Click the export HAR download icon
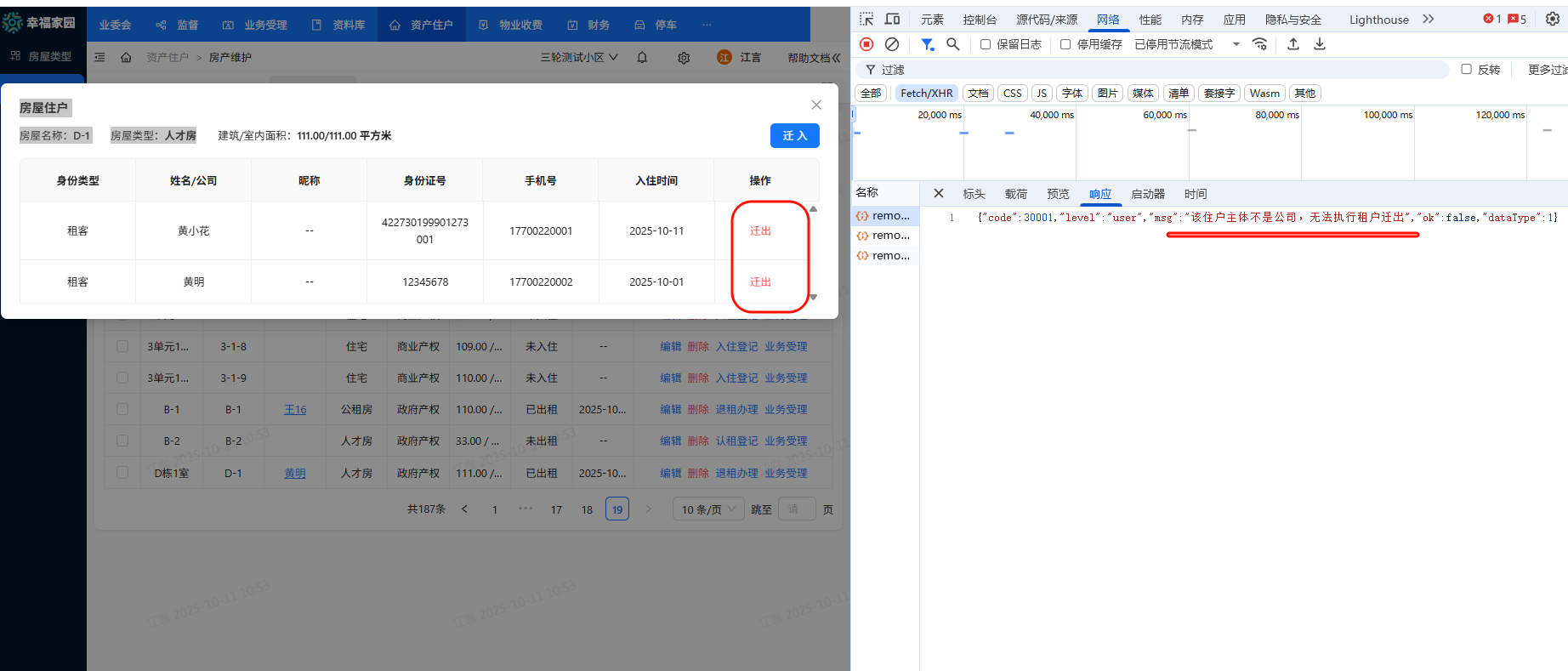Viewport: 1568px width, 671px height. click(1320, 44)
